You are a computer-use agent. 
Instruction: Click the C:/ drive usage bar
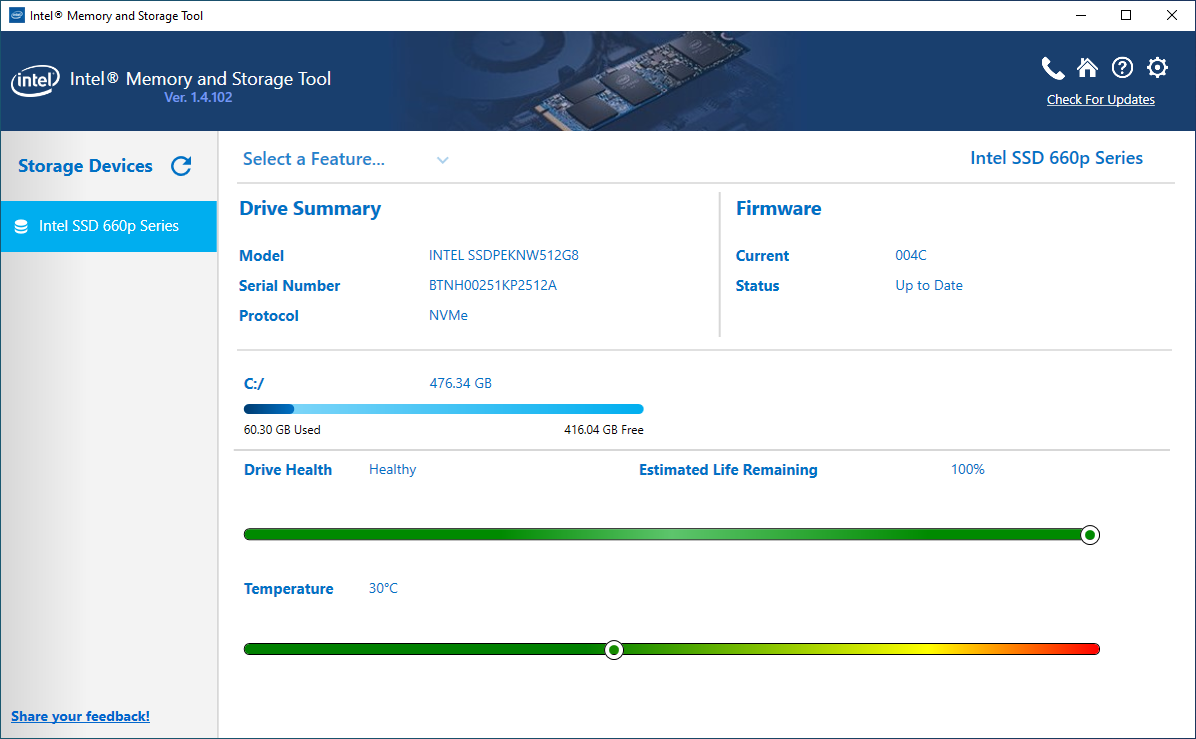(x=443, y=409)
